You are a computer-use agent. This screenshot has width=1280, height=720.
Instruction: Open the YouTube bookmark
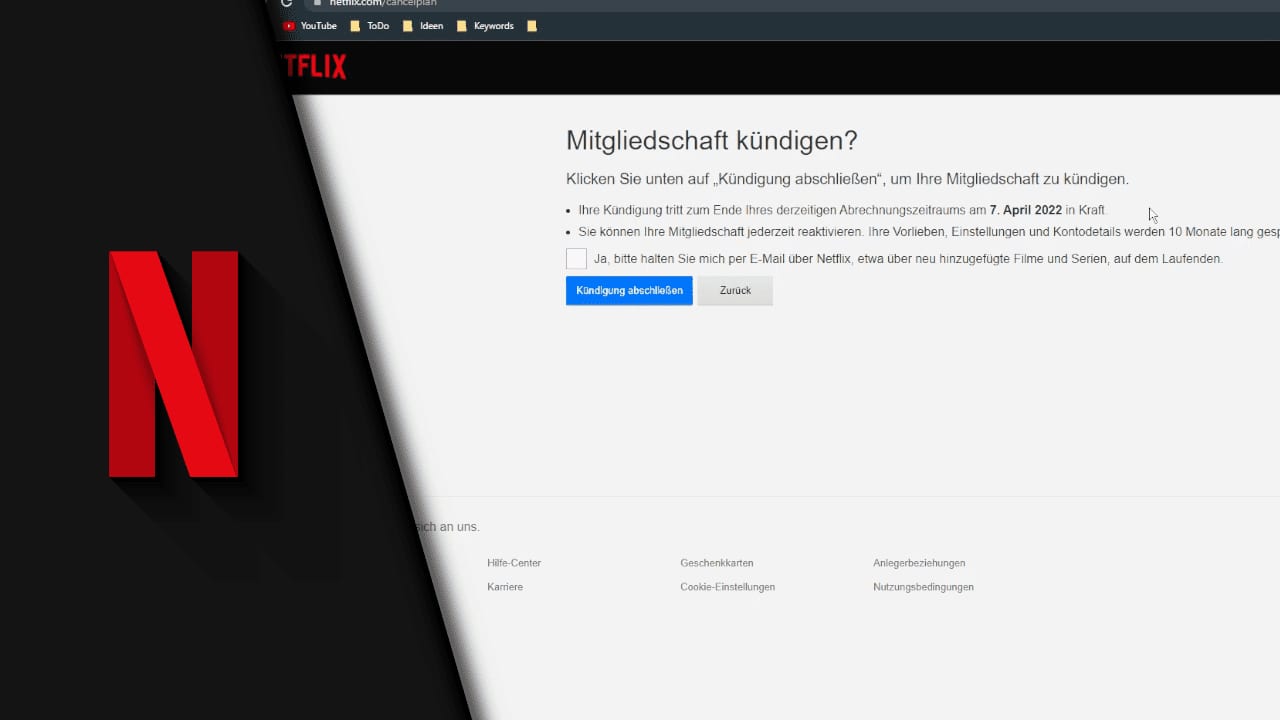(x=310, y=26)
